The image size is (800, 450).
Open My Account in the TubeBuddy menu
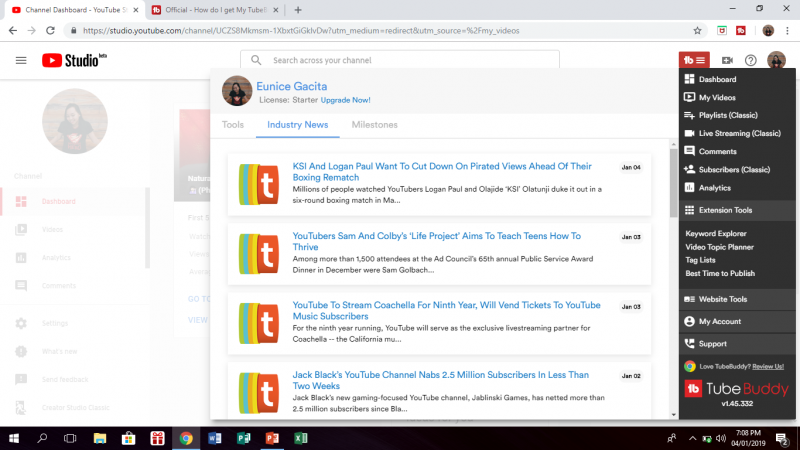point(719,321)
